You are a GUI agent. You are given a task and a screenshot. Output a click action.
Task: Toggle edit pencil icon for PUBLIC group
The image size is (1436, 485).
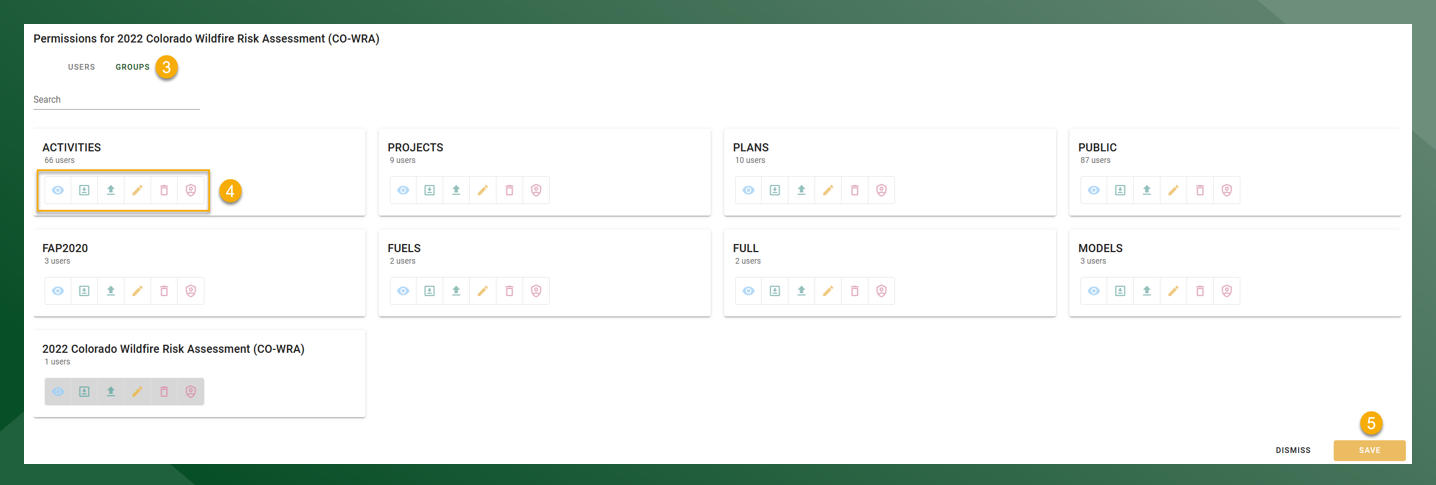(x=1173, y=190)
